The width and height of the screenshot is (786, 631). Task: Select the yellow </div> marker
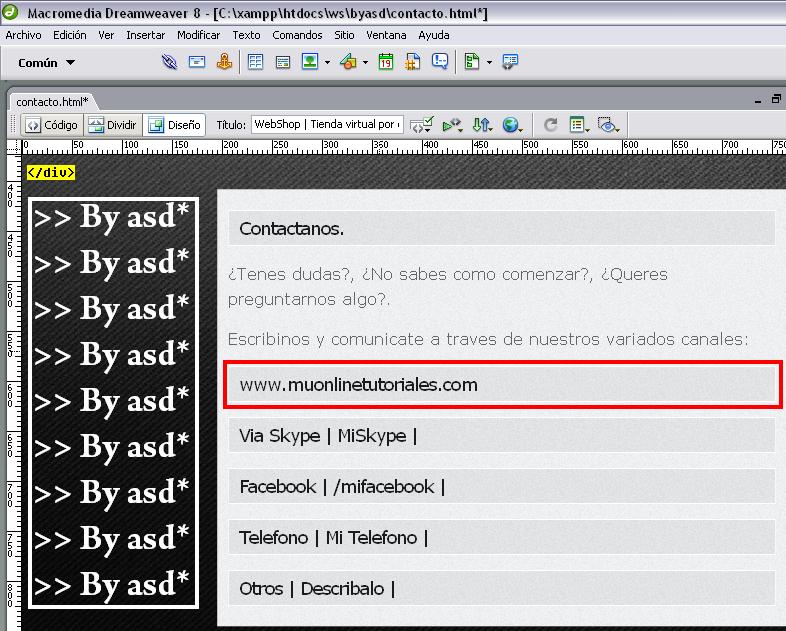coord(51,172)
